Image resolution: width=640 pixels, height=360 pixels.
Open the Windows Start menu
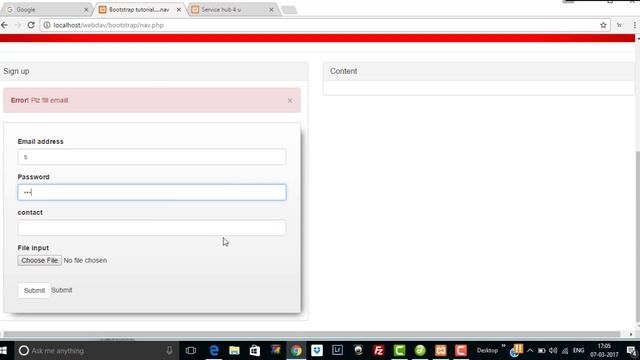click(x=4, y=351)
